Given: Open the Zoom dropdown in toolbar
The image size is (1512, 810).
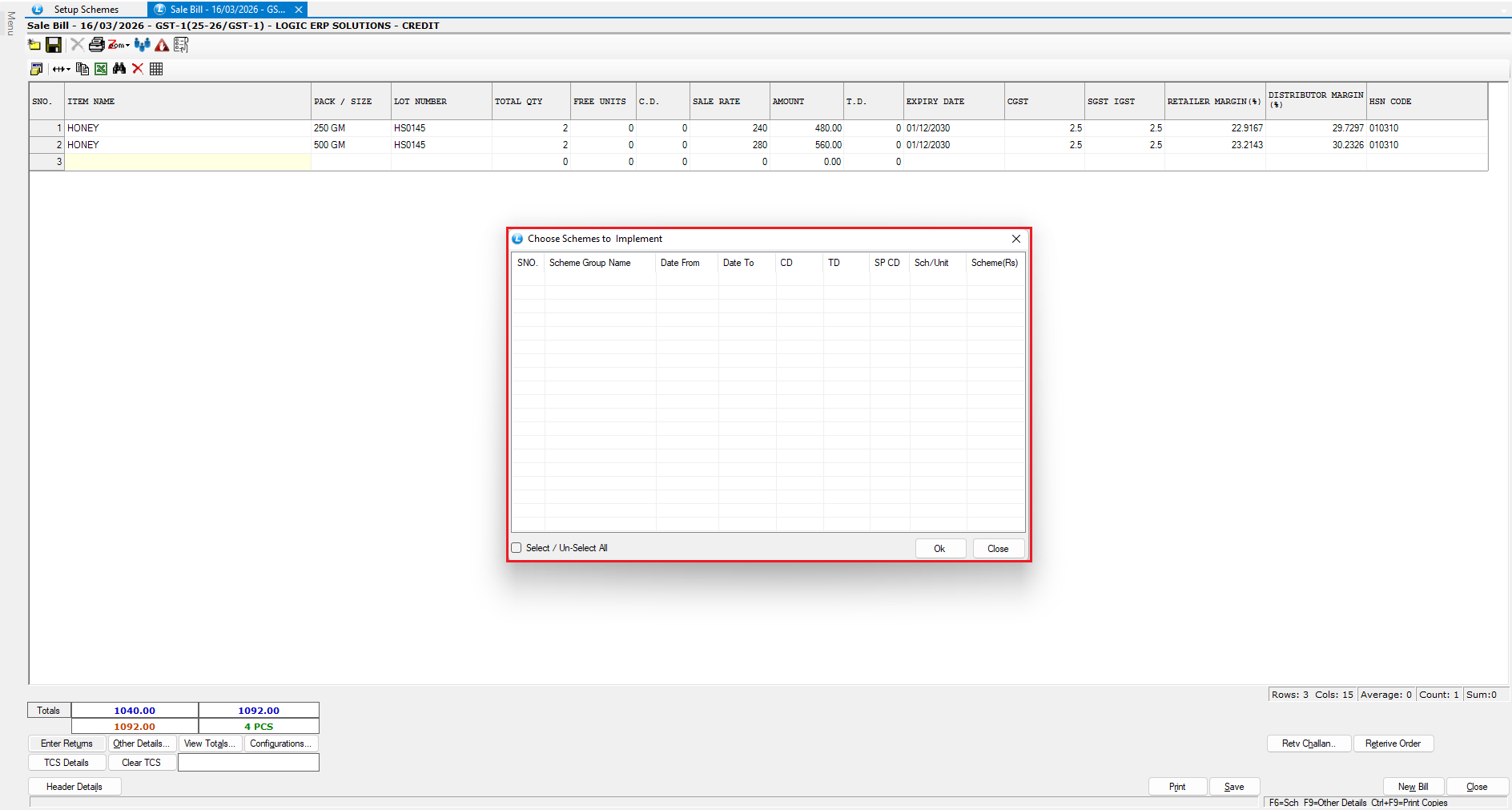Looking at the screenshot, I should click(x=119, y=45).
